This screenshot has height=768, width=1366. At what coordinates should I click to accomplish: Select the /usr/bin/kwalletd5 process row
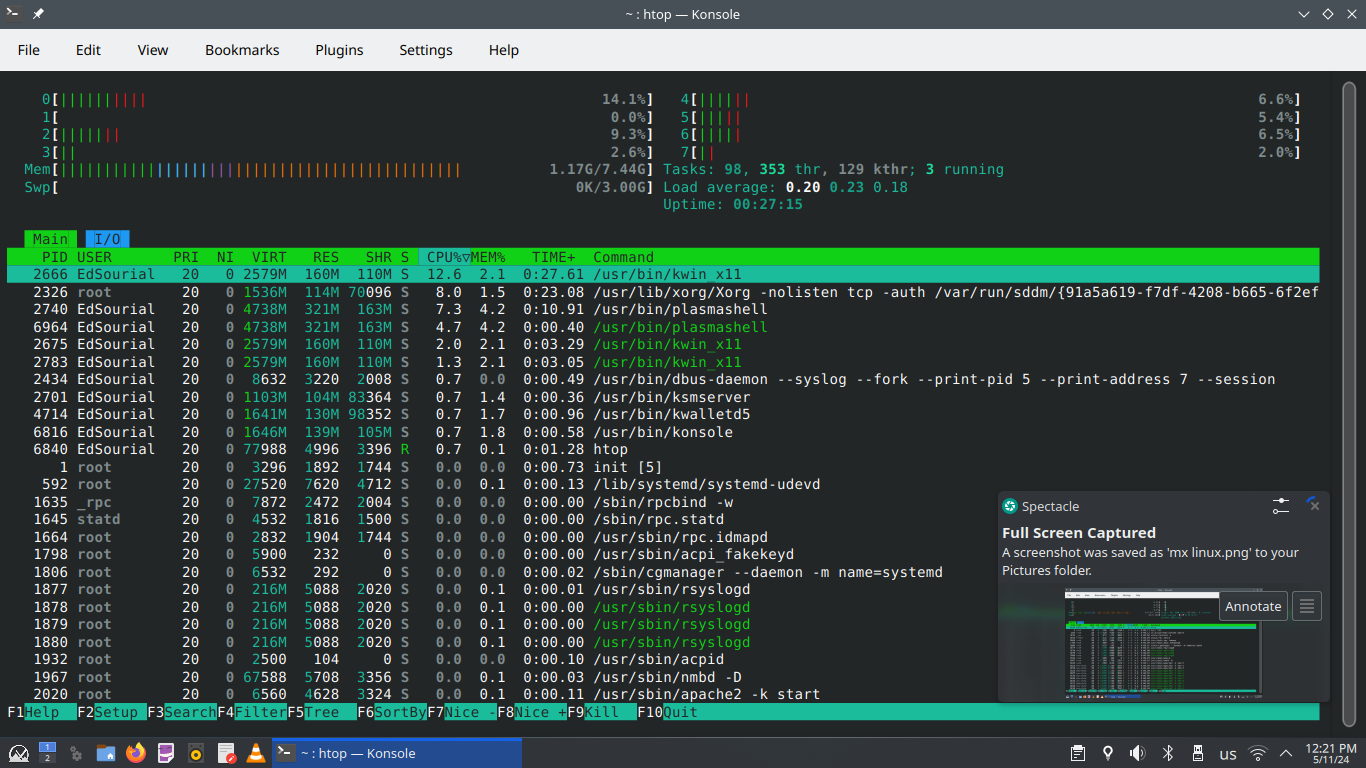663,414
